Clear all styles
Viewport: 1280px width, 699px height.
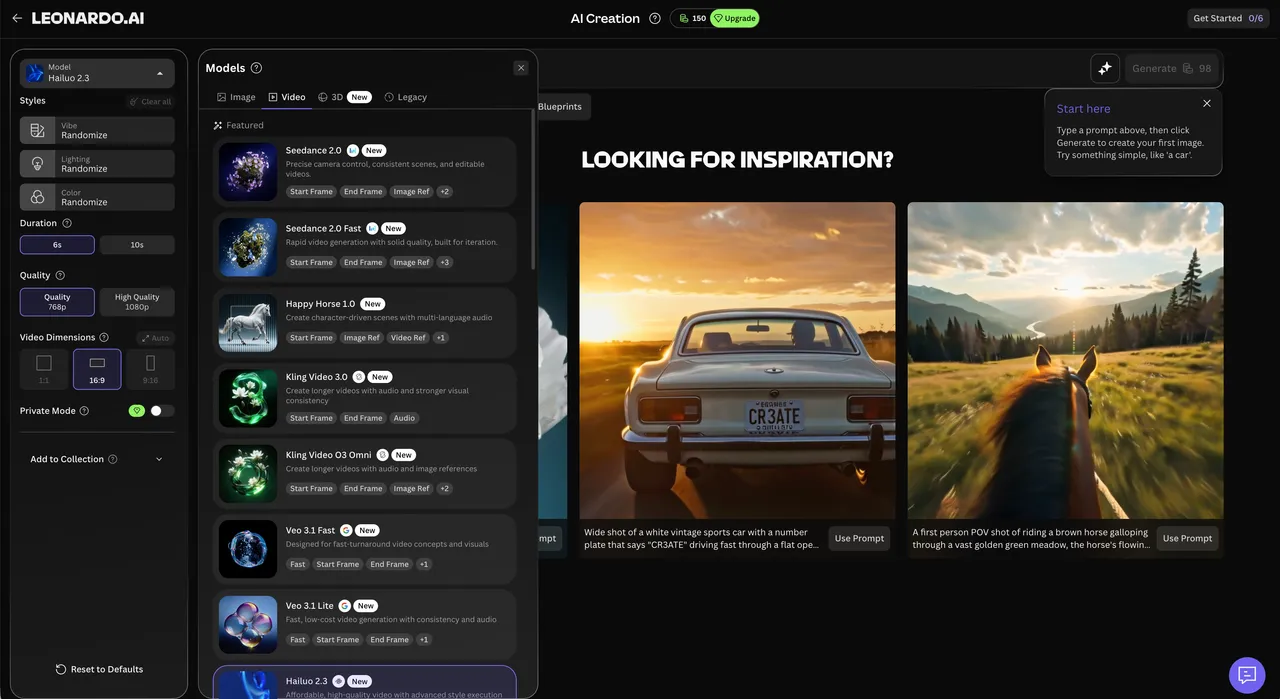(150, 102)
